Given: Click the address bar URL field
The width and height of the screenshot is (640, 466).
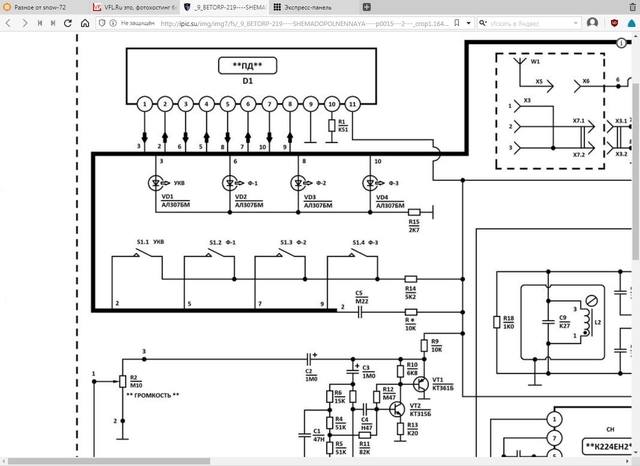Looking at the screenshot, I should [300, 23].
